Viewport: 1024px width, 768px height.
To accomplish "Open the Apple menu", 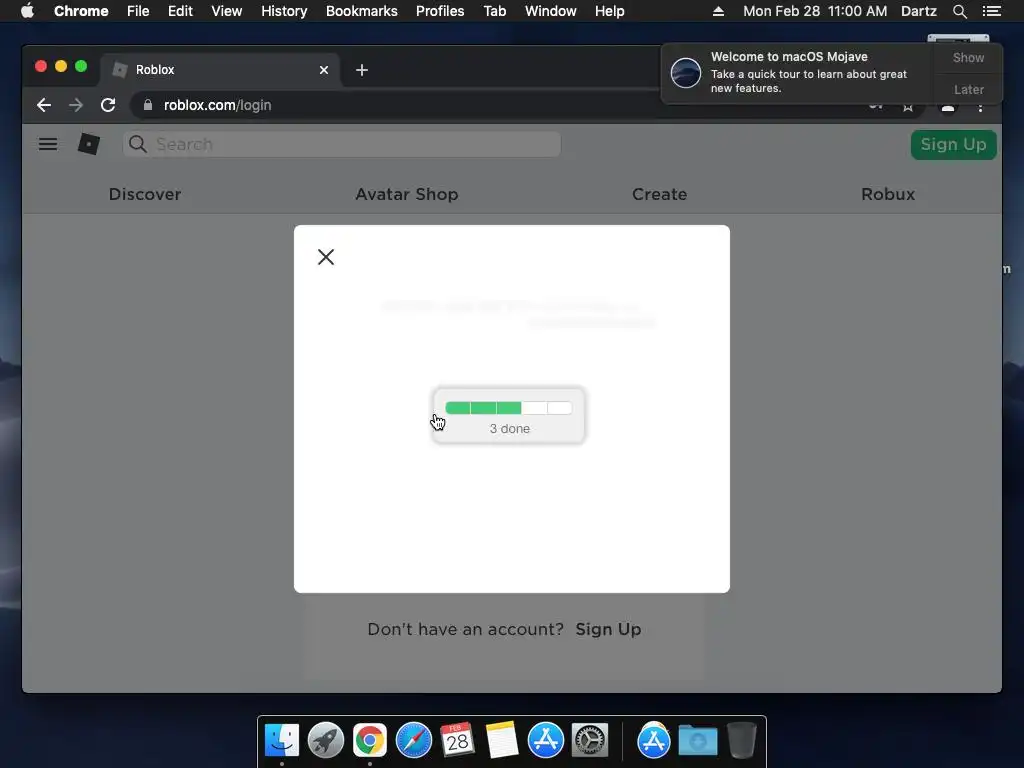I will pos(27,11).
